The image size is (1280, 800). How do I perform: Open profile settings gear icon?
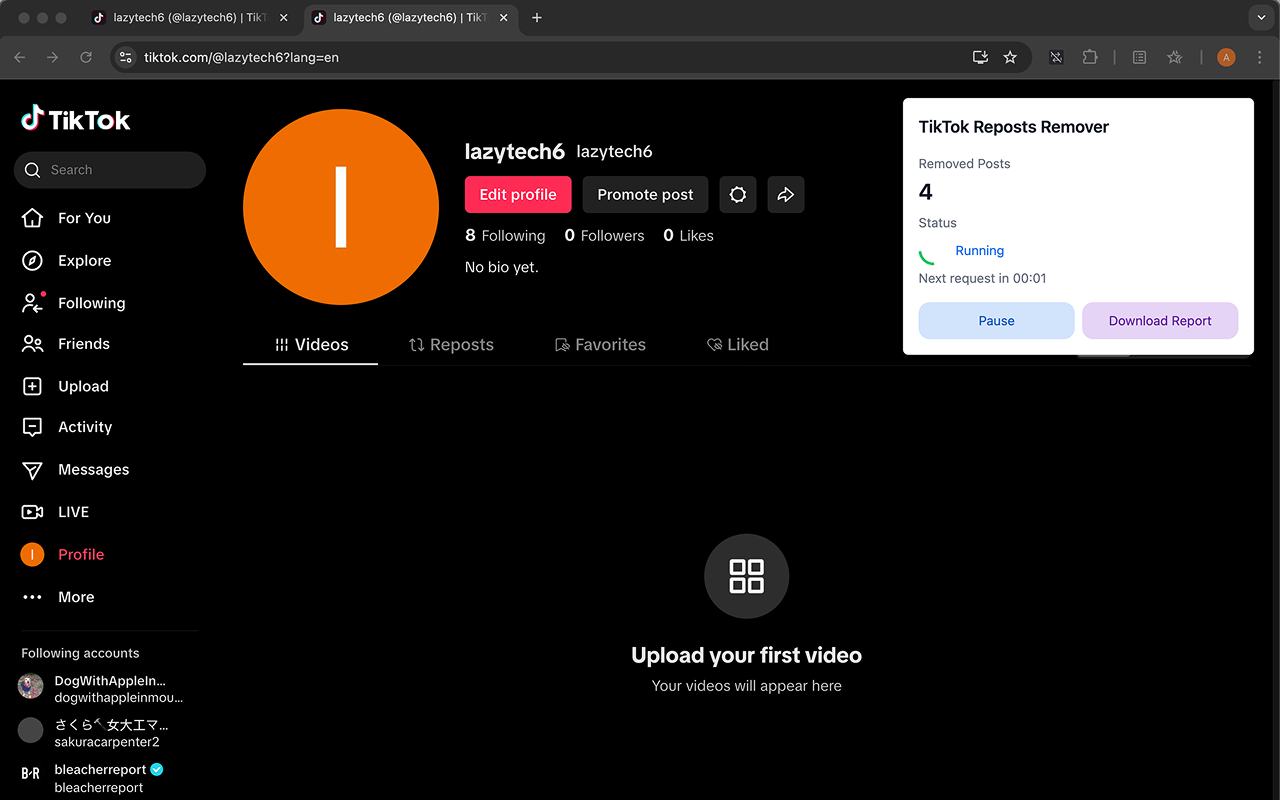(738, 194)
